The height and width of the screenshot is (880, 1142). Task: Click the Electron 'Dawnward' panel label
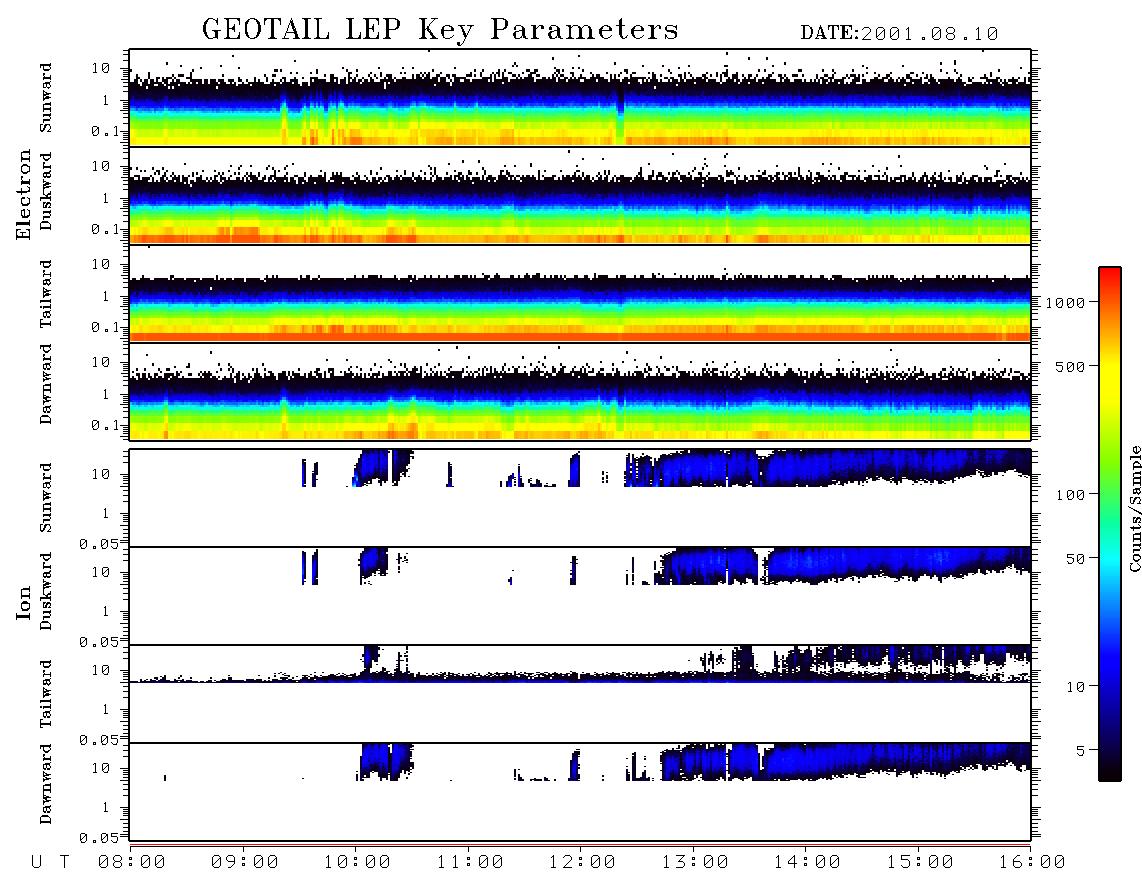[x=45, y=385]
